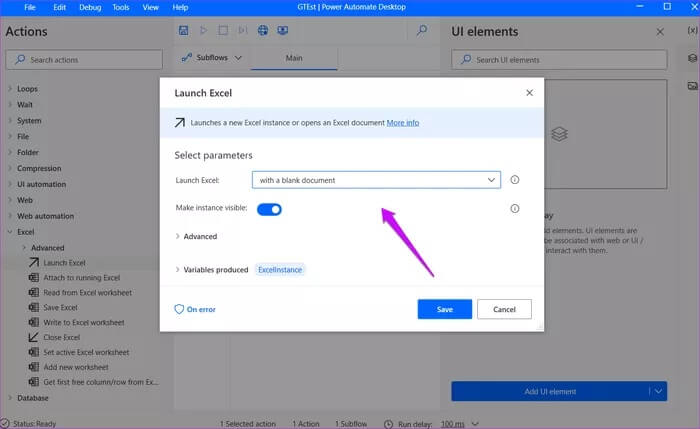
Task: Close the Launch Excel dialog
Action: click(529, 93)
